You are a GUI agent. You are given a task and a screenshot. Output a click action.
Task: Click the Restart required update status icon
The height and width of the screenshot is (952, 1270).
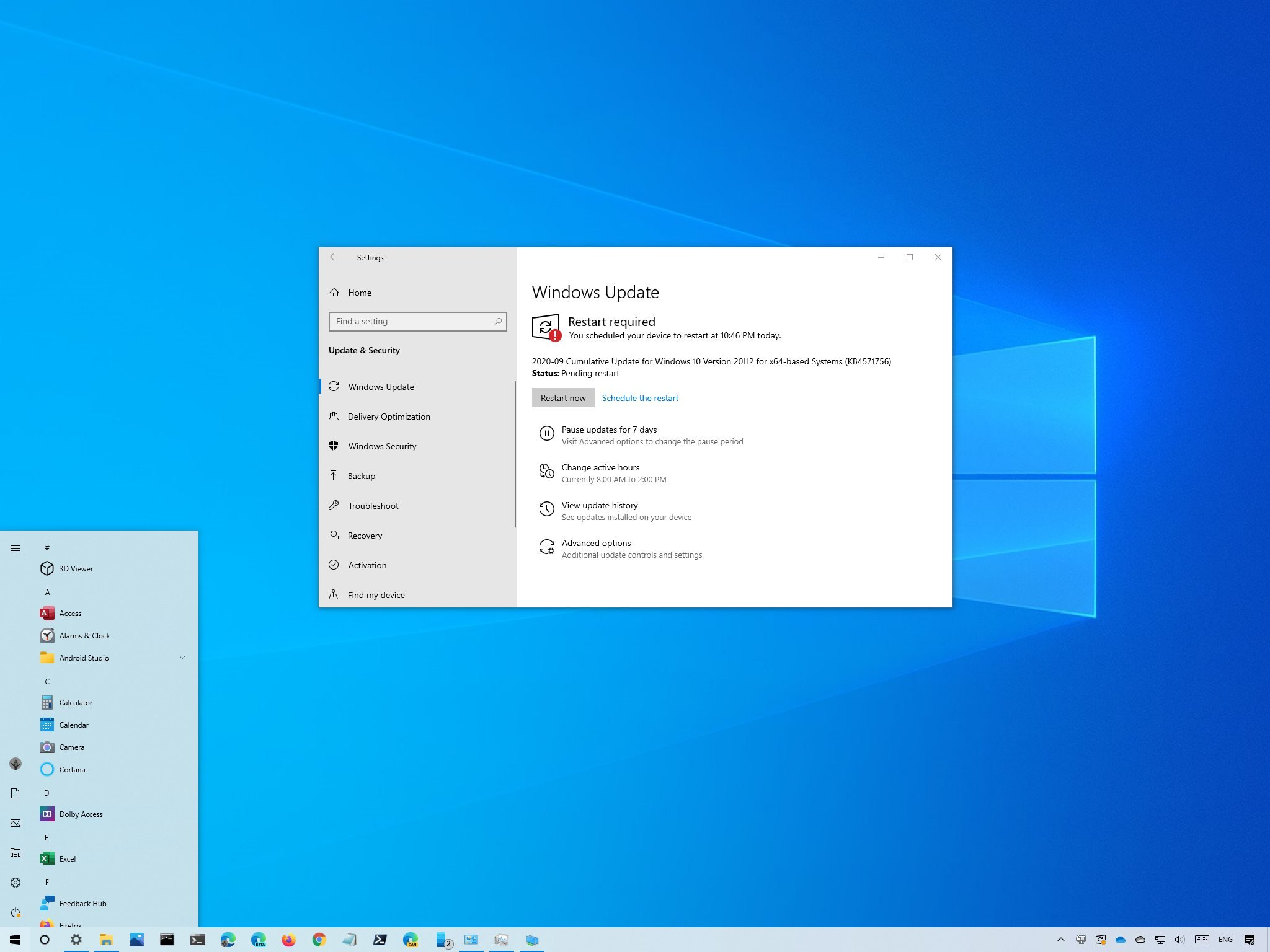[x=546, y=327]
